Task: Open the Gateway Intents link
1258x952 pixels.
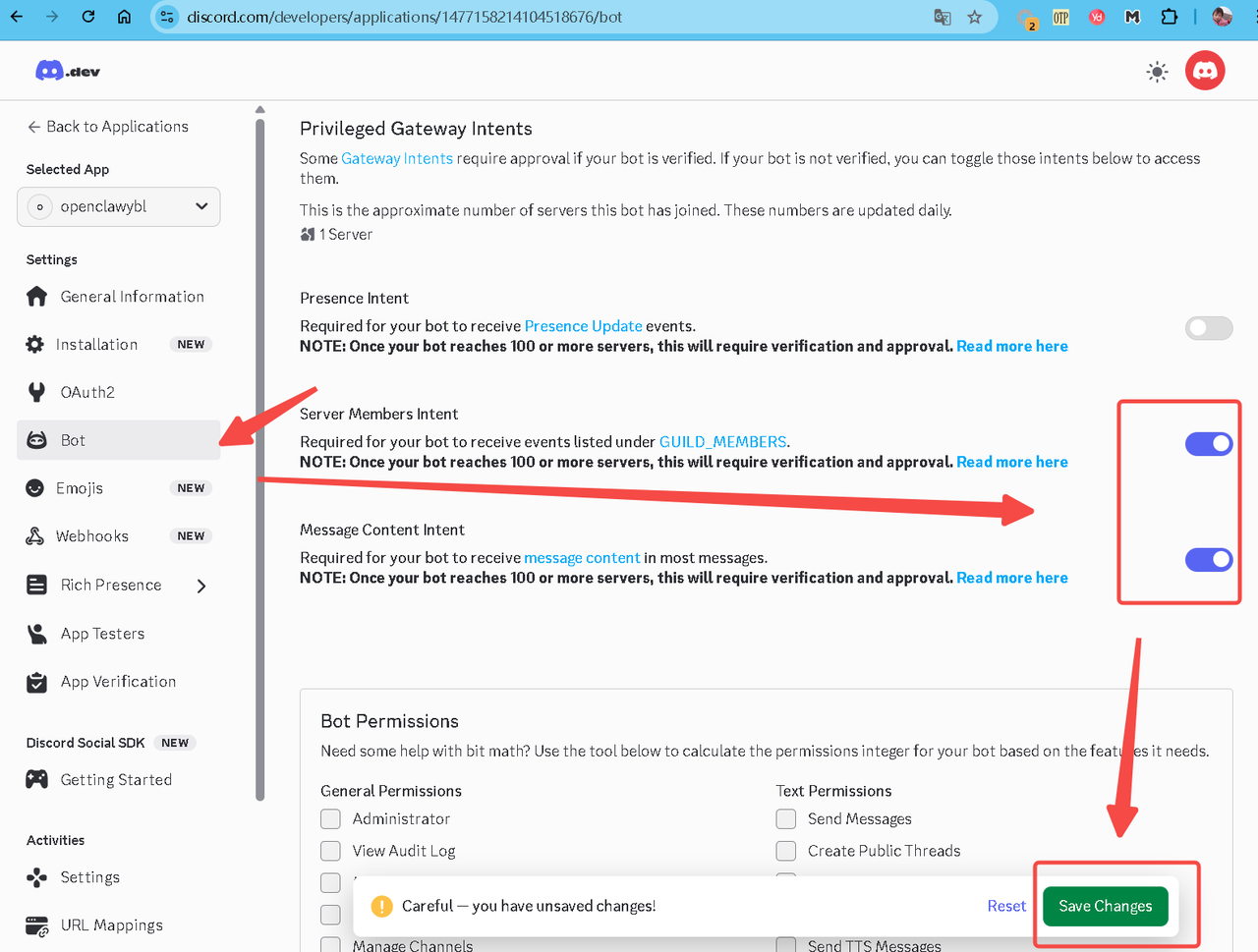Action: click(x=397, y=158)
